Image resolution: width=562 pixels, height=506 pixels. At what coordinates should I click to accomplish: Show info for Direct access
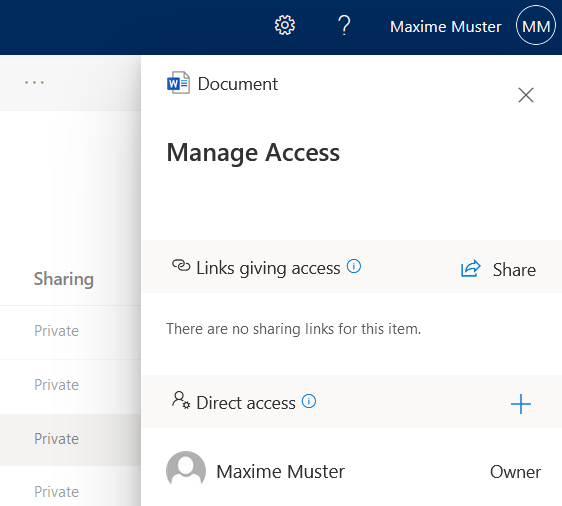tap(309, 401)
